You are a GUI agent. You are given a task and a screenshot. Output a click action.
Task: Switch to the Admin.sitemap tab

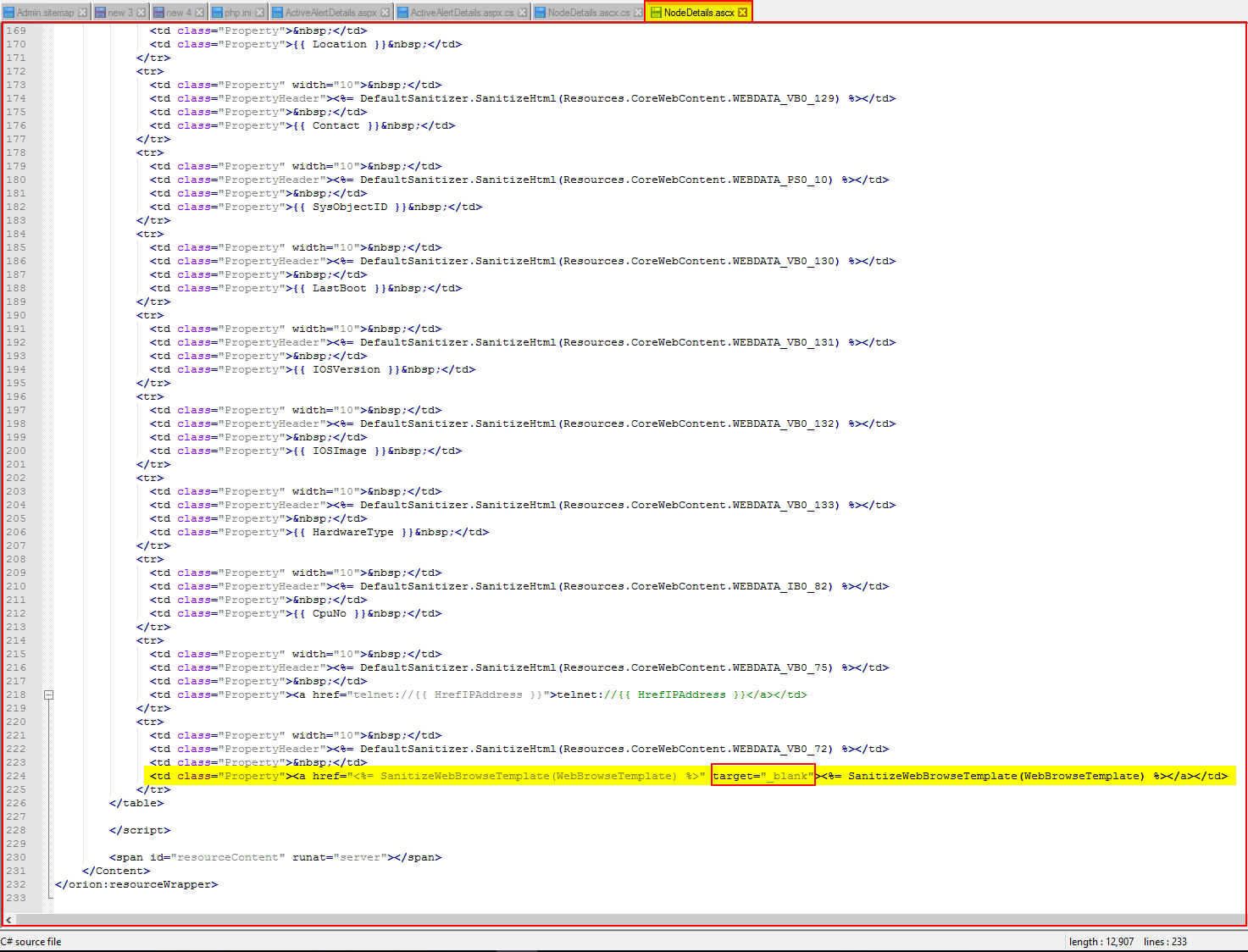coord(45,12)
